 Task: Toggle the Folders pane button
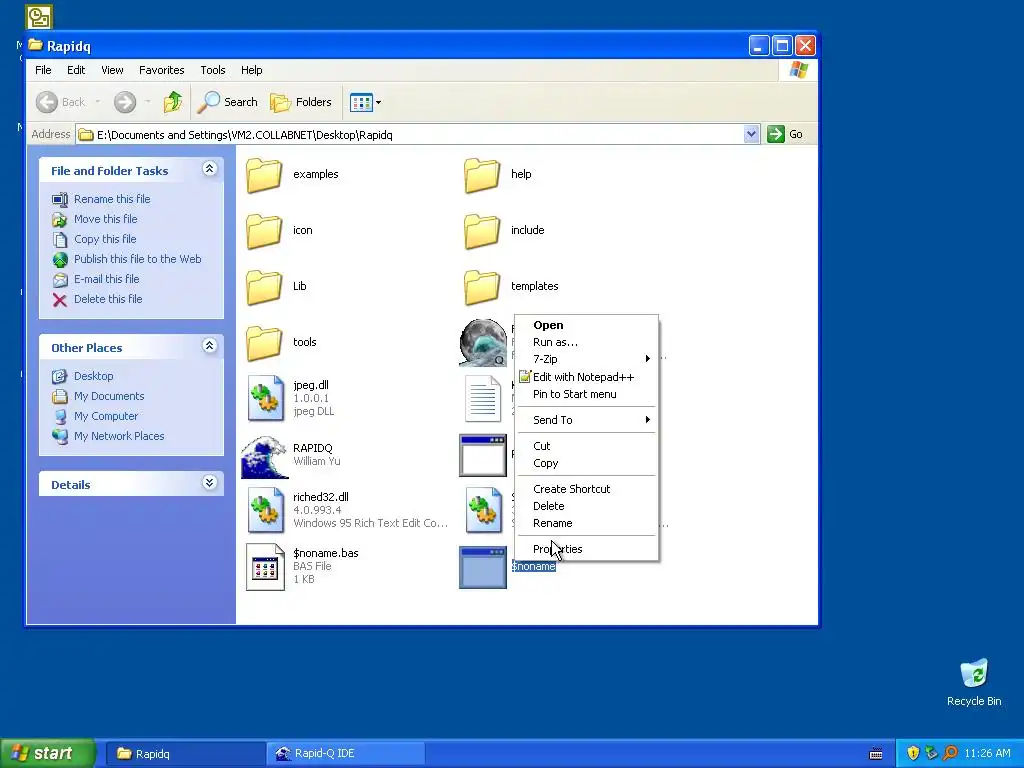[x=301, y=102]
